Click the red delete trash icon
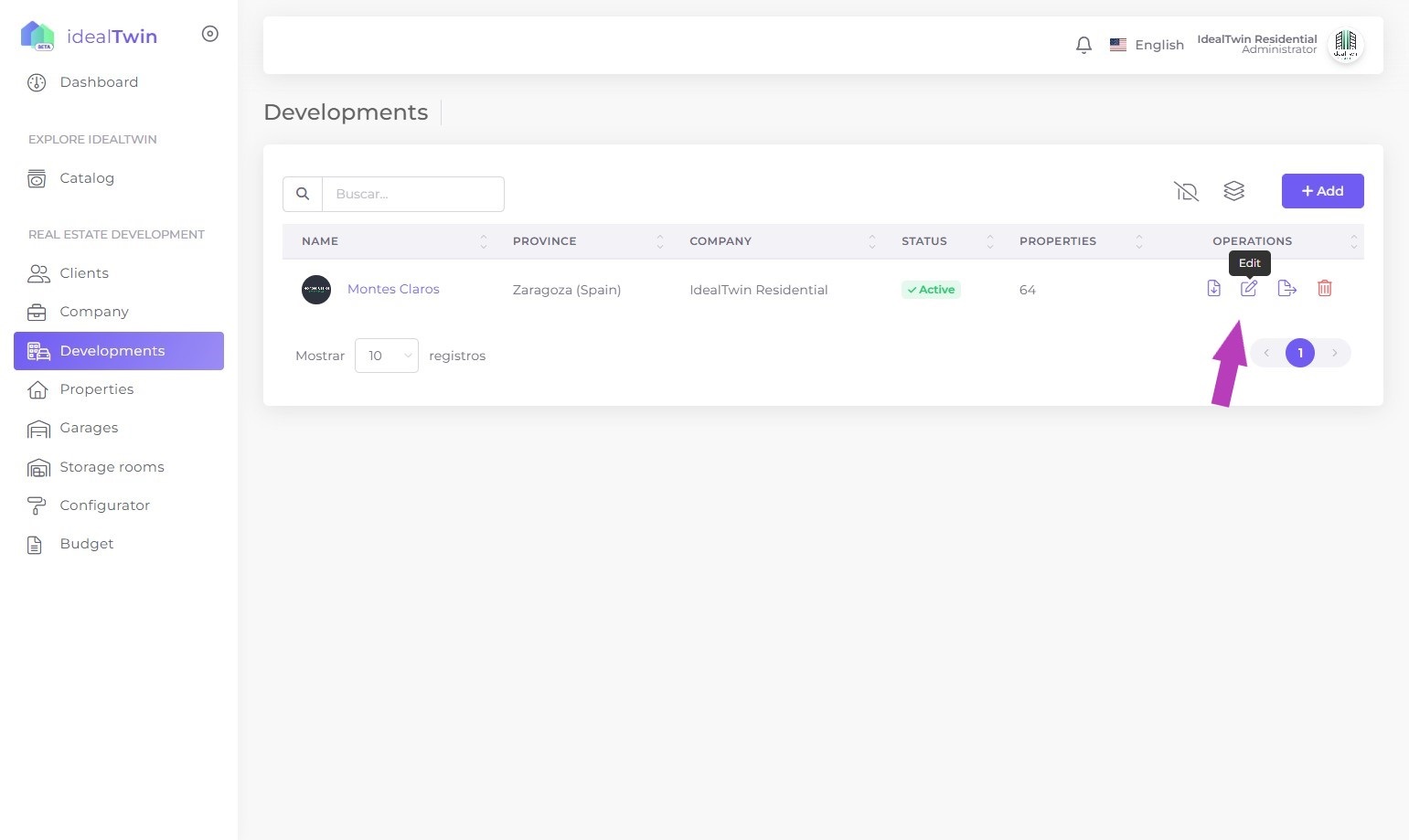The width and height of the screenshot is (1409, 840). (x=1324, y=289)
